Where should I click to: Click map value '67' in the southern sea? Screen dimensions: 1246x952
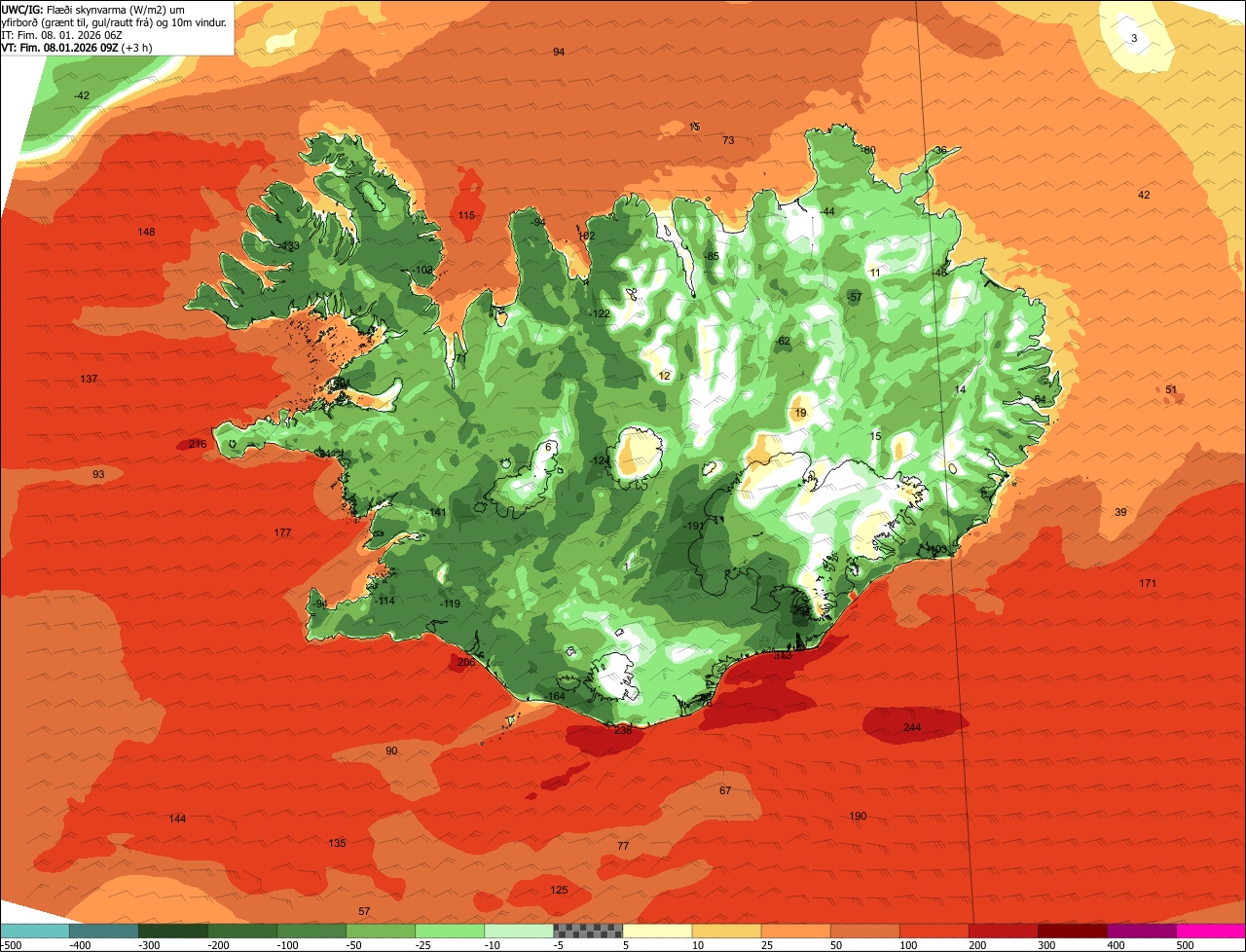pyautogui.click(x=725, y=790)
